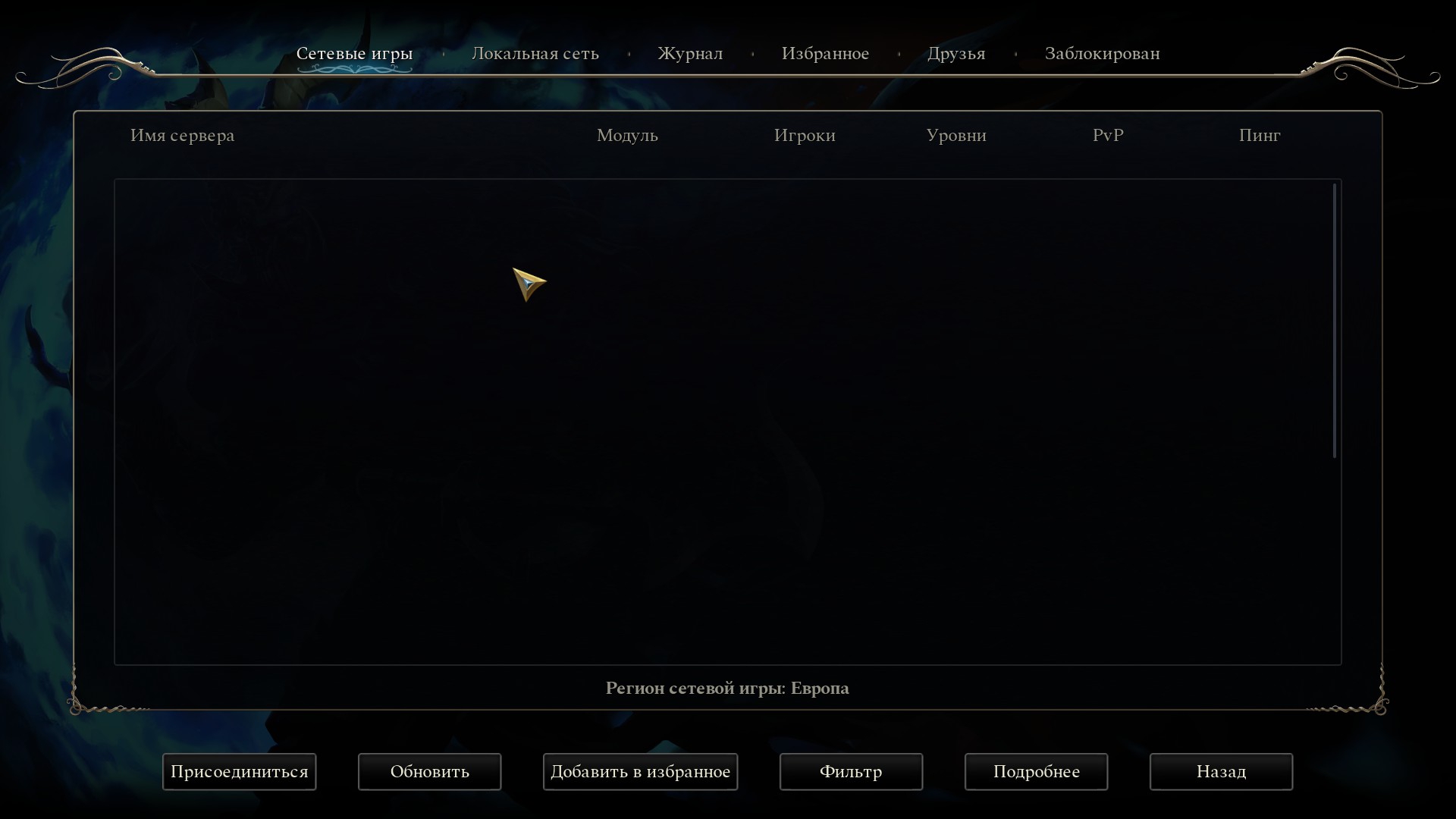Switch to the Заблокирован tab
The image size is (1456, 819).
coord(1102,54)
